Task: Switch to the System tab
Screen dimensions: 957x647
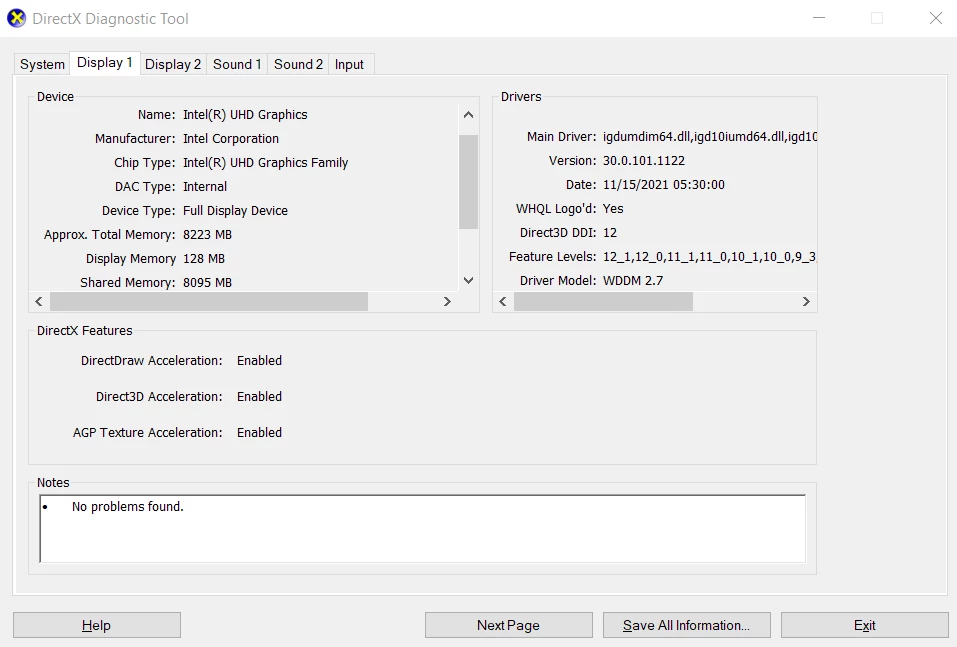Action: [42, 64]
